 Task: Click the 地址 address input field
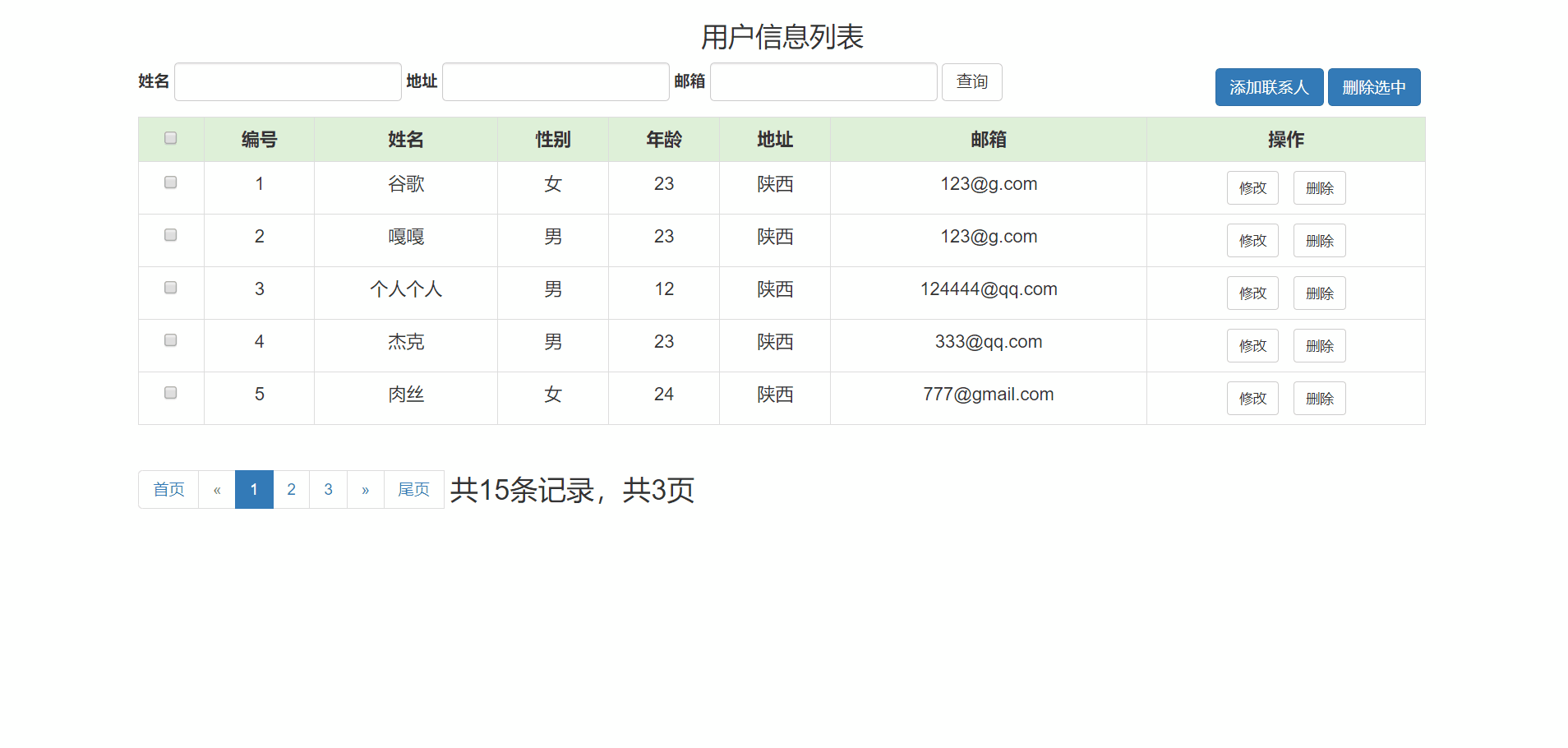pos(556,81)
